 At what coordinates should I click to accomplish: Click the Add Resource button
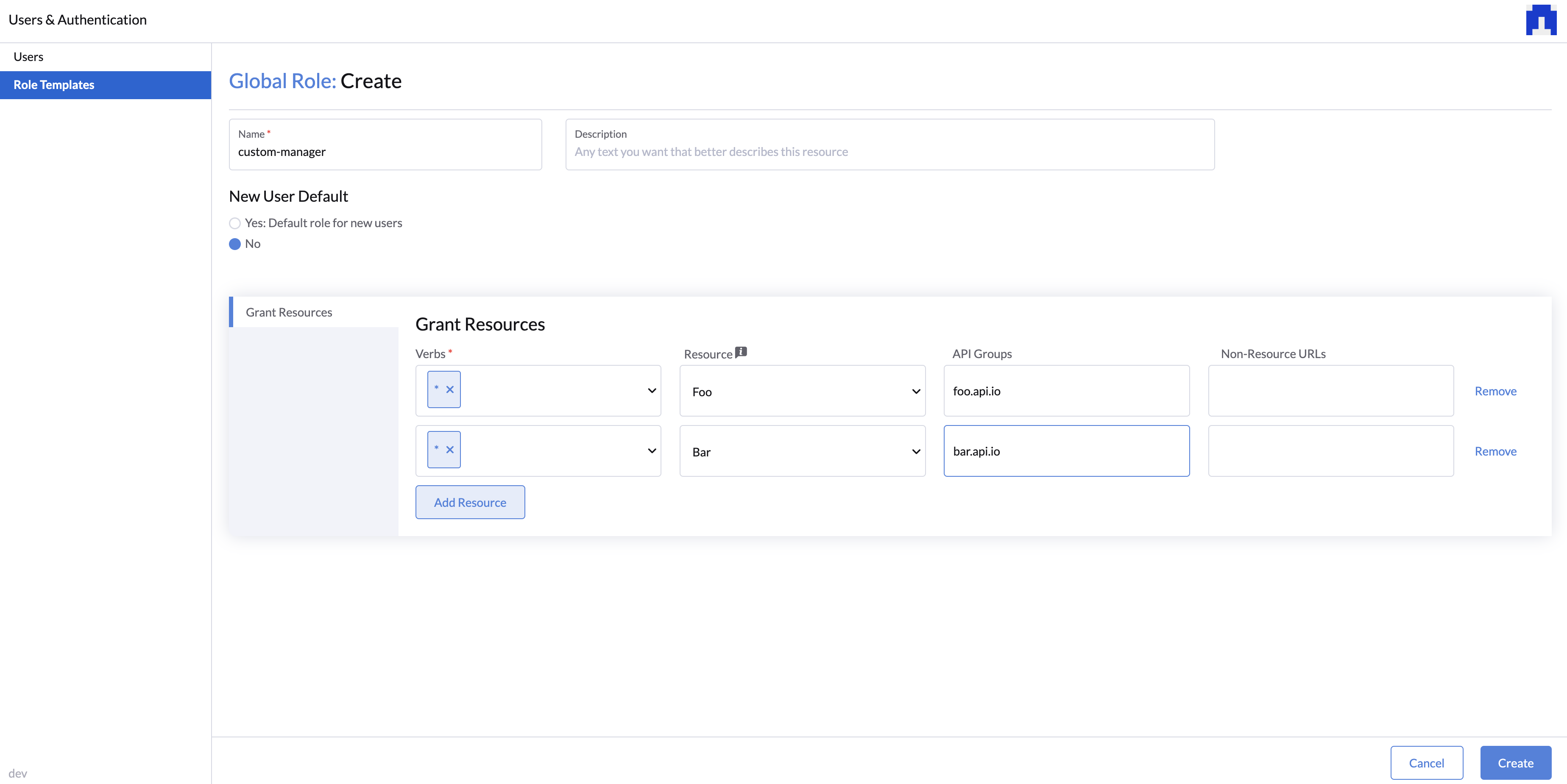[x=470, y=502]
